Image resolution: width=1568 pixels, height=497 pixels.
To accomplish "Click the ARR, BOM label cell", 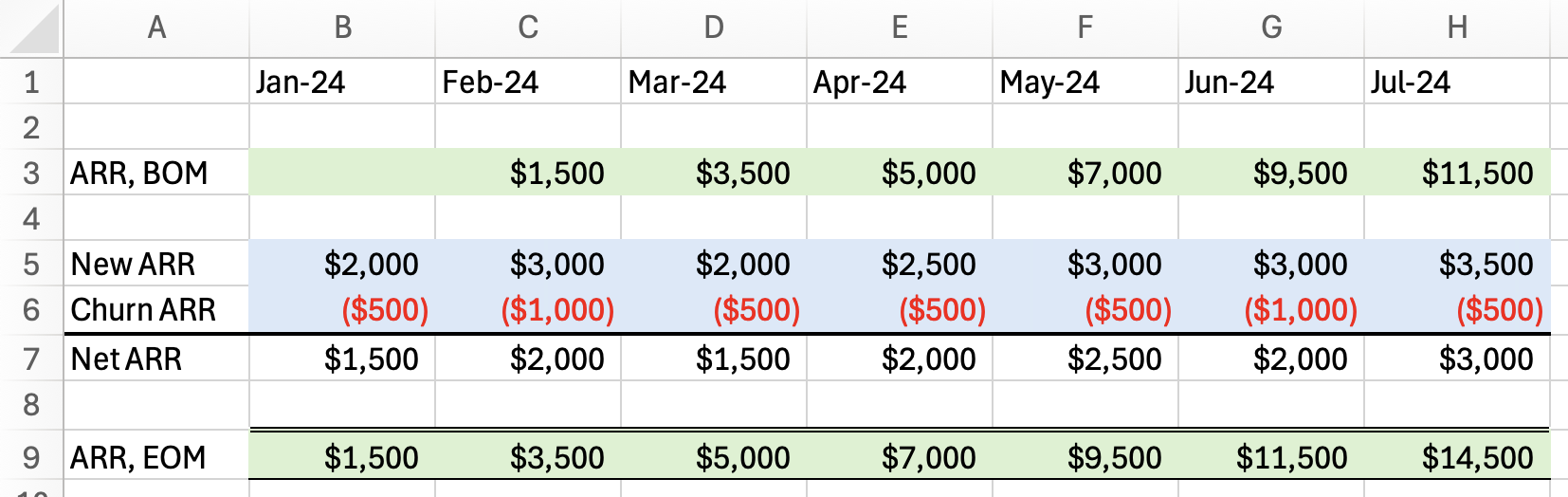I will pos(156,173).
